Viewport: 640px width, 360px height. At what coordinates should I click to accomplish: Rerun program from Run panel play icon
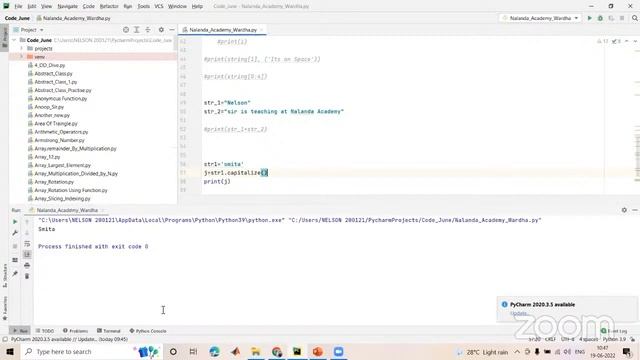tap(15, 222)
